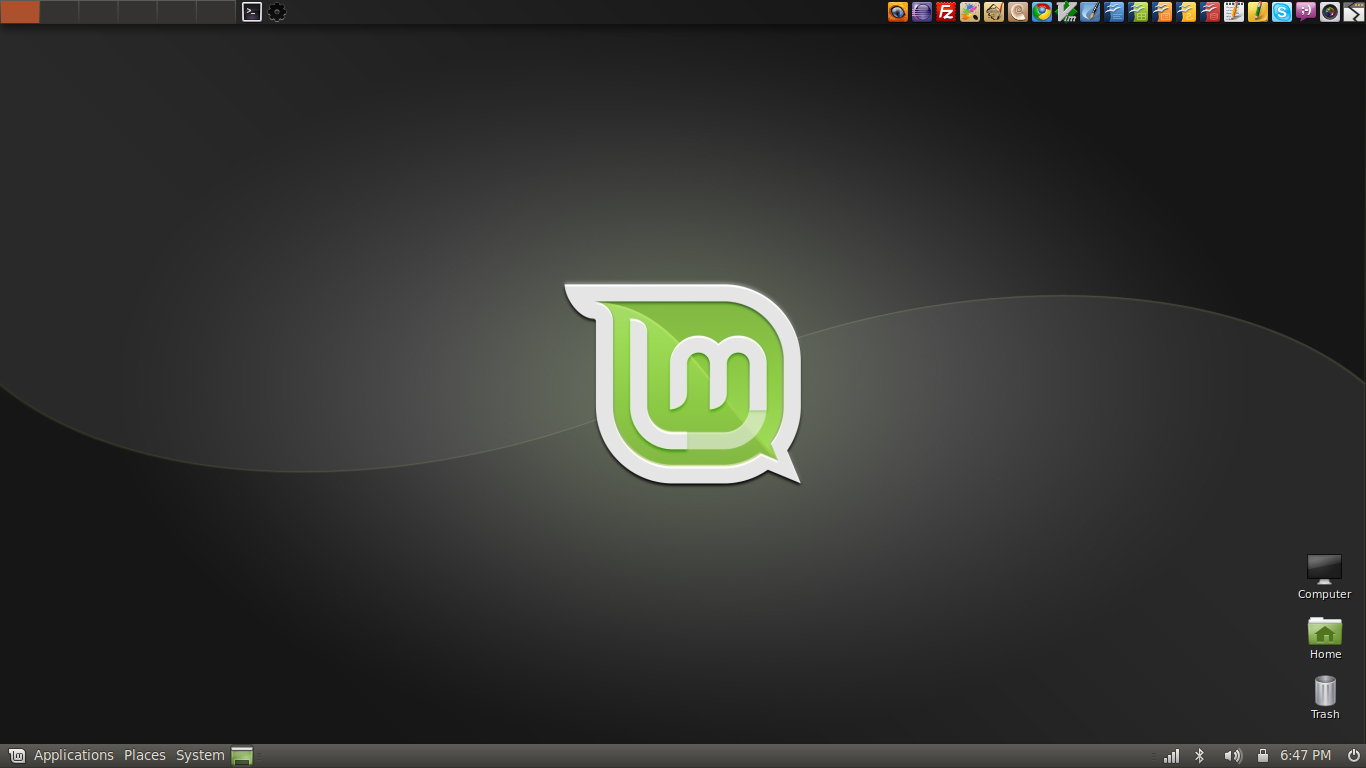Launch the blue paintbrush application icon
Image resolution: width=1366 pixels, height=768 pixels.
1090,12
